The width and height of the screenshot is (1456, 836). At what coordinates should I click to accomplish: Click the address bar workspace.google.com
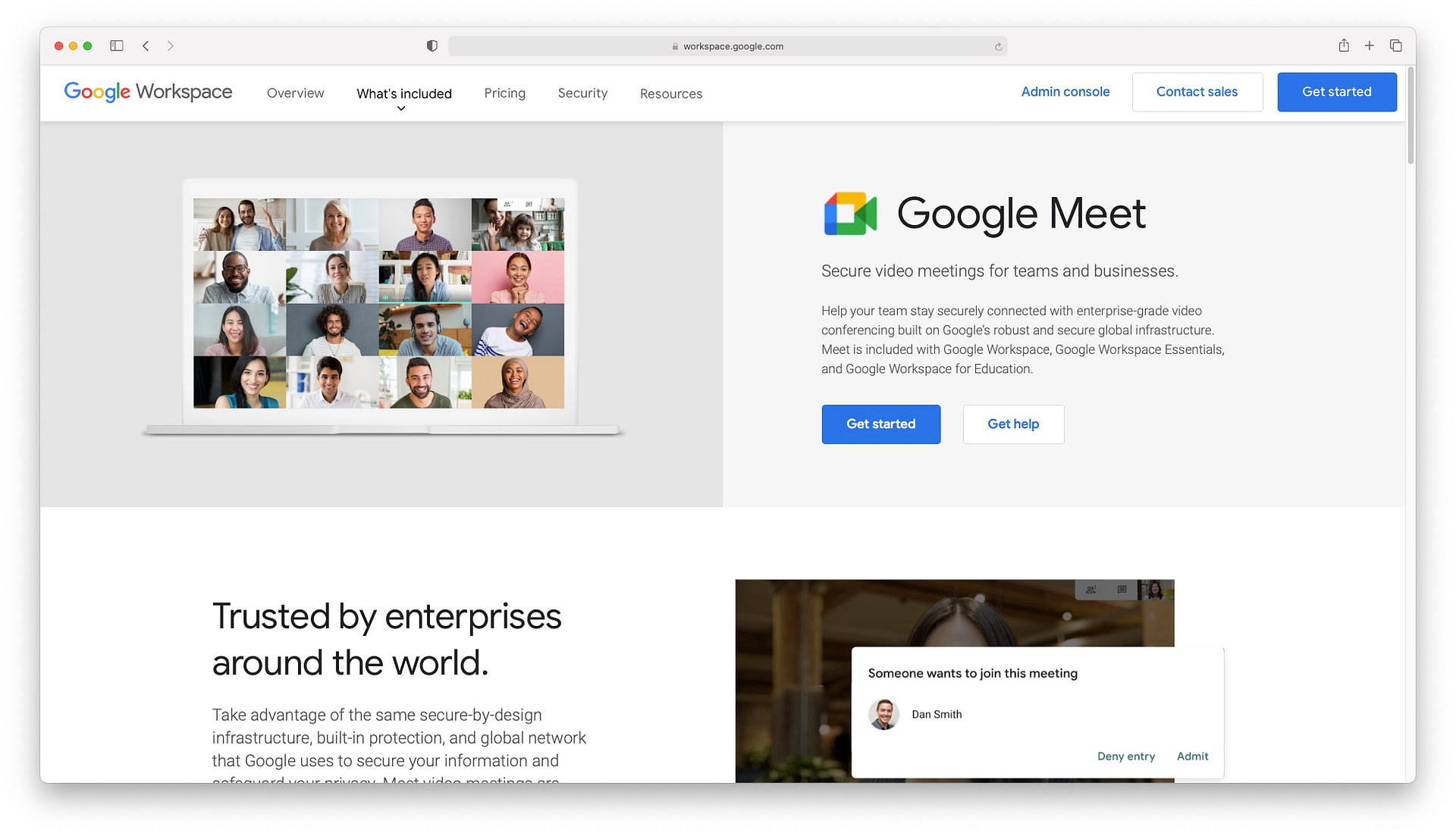pos(727,46)
